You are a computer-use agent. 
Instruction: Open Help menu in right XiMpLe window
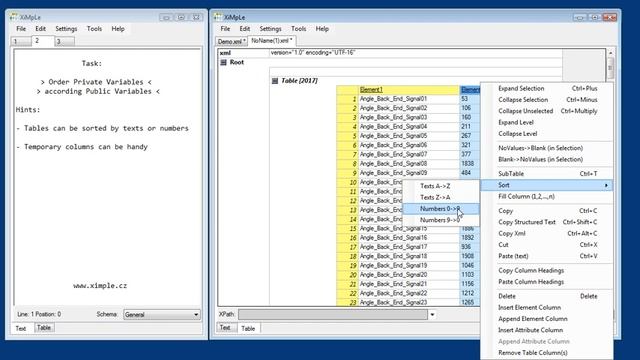pos(322,29)
